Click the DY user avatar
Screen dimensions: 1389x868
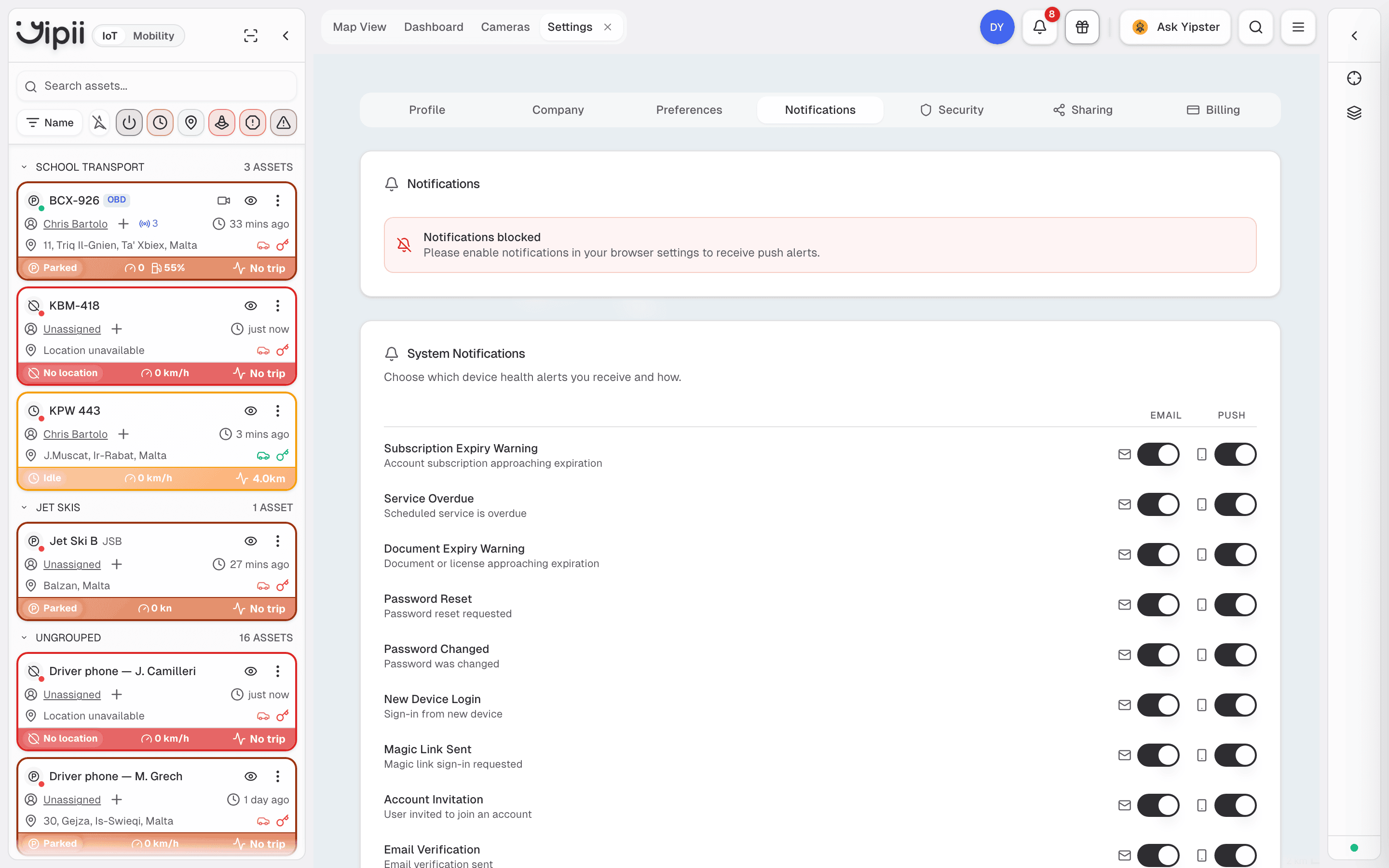click(997, 27)
